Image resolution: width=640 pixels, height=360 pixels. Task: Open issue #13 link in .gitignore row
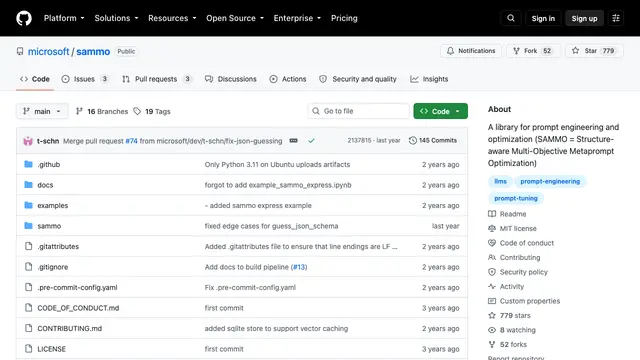(x=299, y=267)
